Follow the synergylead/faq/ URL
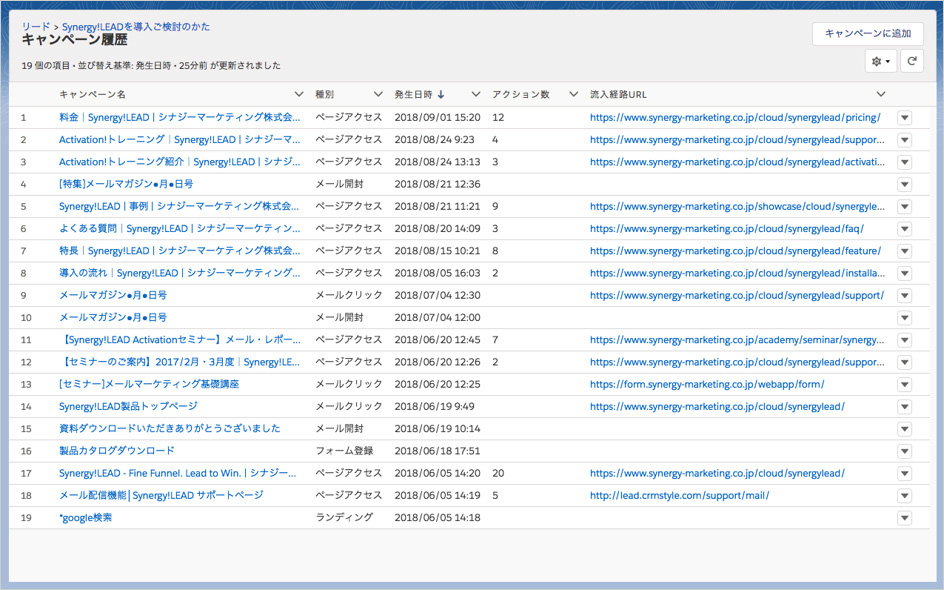 coord(727,229)
